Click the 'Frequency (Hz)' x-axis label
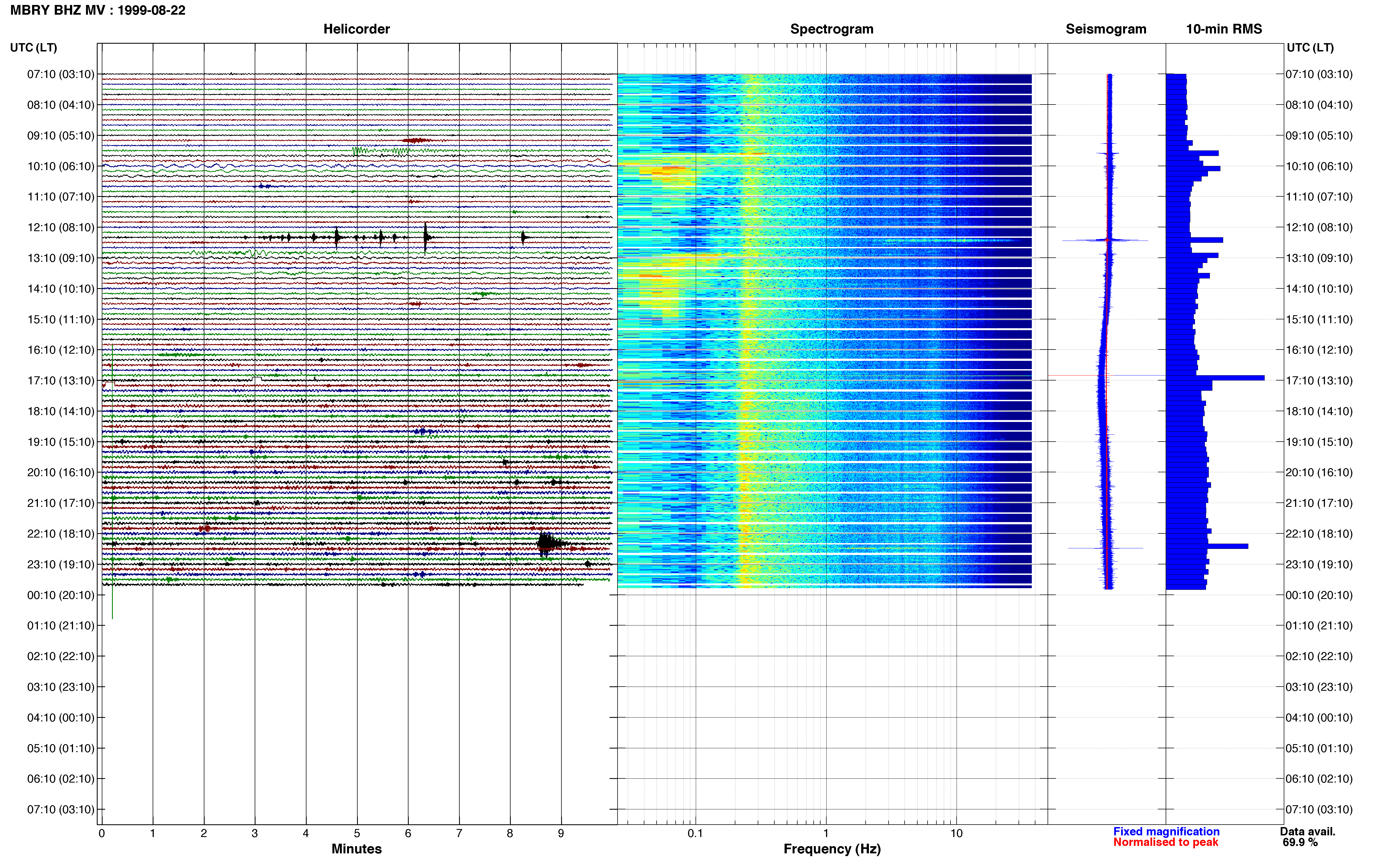Viewport: 1388px width, 868px height. [x=832, y=849]
